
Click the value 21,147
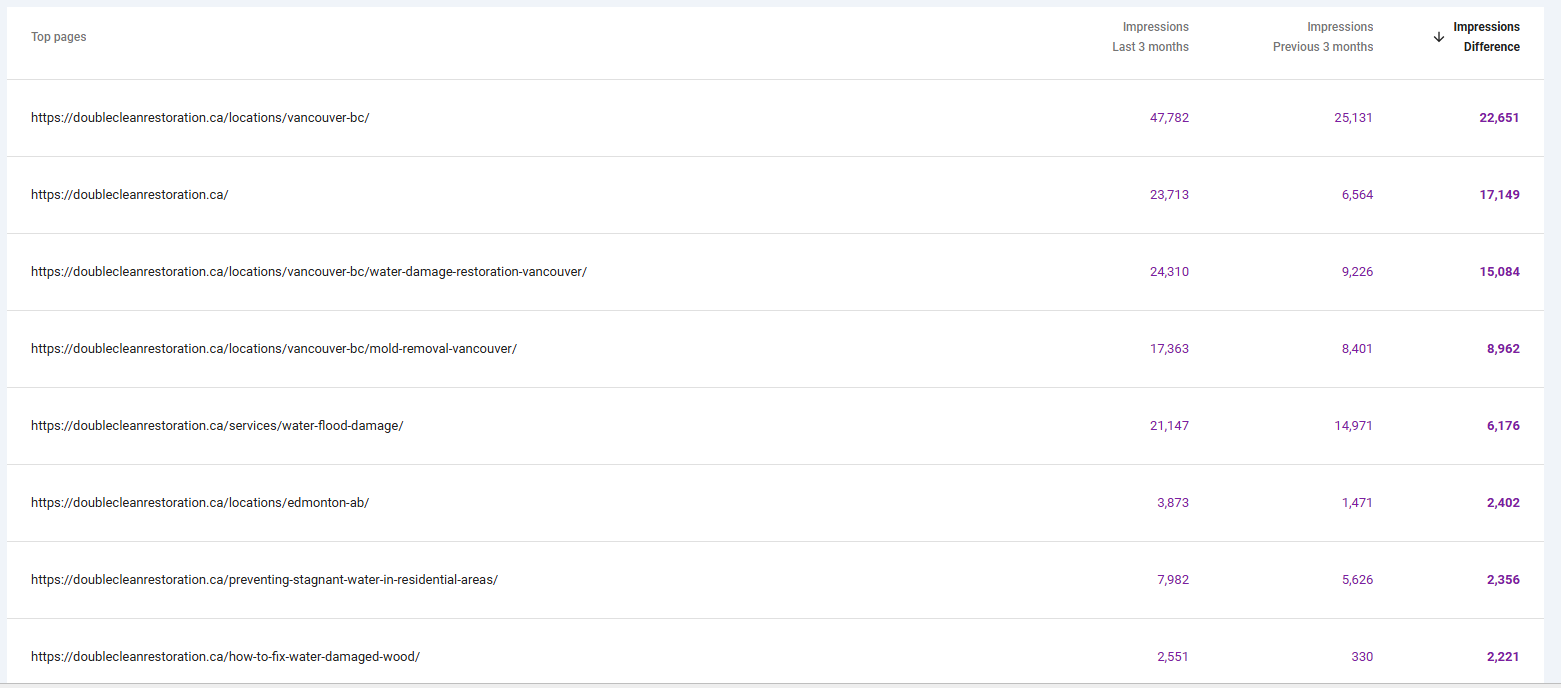pyautogui.click(x=1169, y=426)
